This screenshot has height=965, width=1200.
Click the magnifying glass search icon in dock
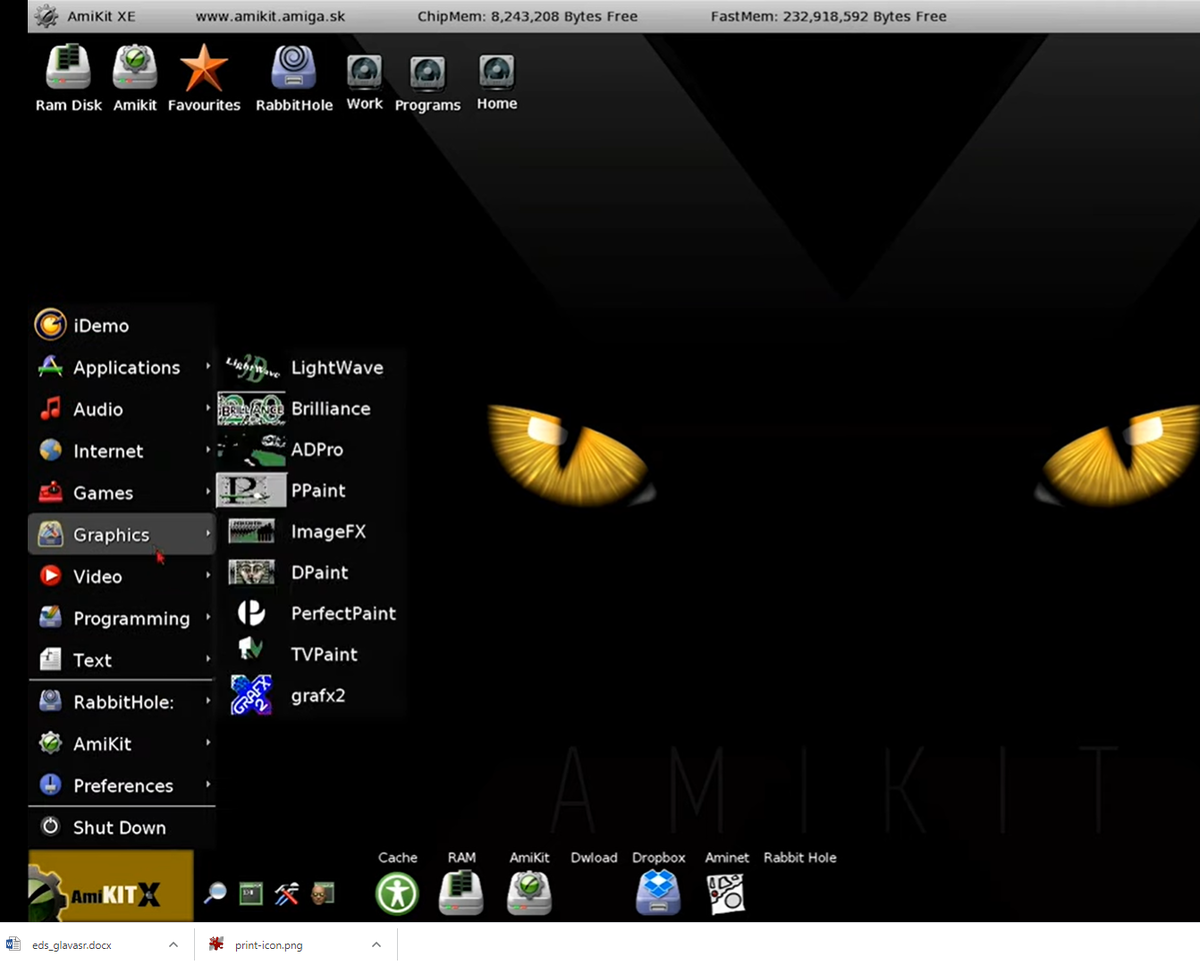(x=214, y=893)
